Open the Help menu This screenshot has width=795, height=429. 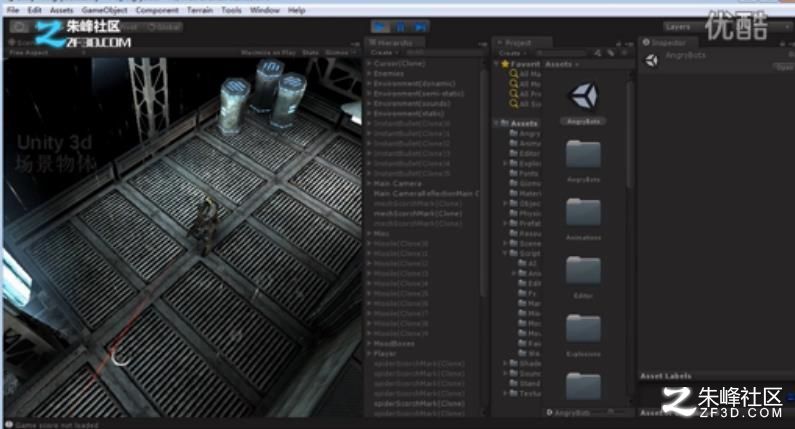(297, 10)
